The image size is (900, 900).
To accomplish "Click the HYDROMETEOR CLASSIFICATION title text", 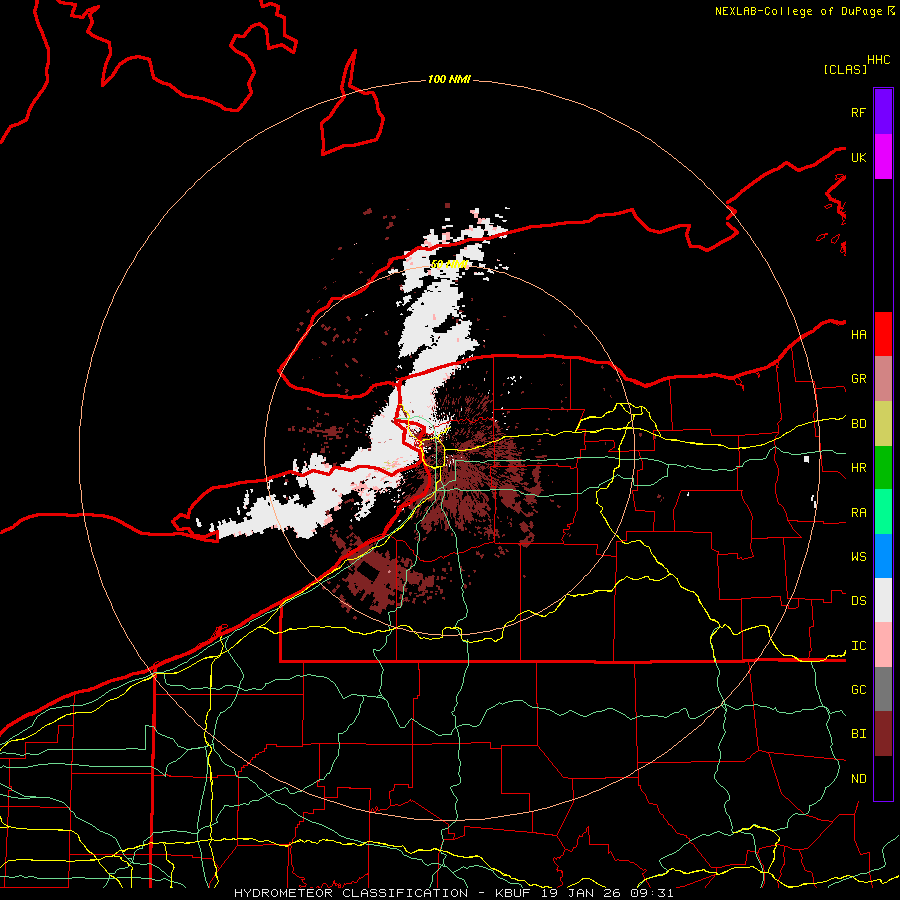I will pyautogui.click(x=351, y=893).
